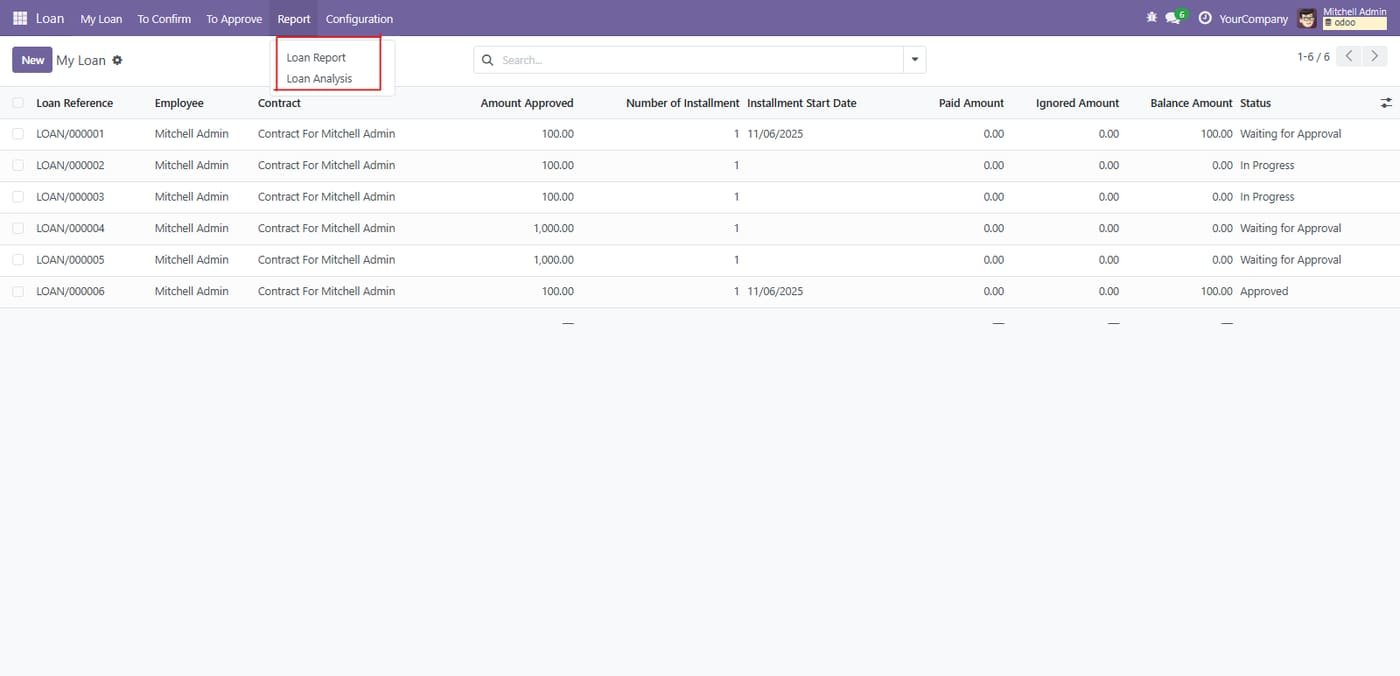
Task: Sort by Amount Approved column header
Action: pyautogui.click(x=527, y=103)
